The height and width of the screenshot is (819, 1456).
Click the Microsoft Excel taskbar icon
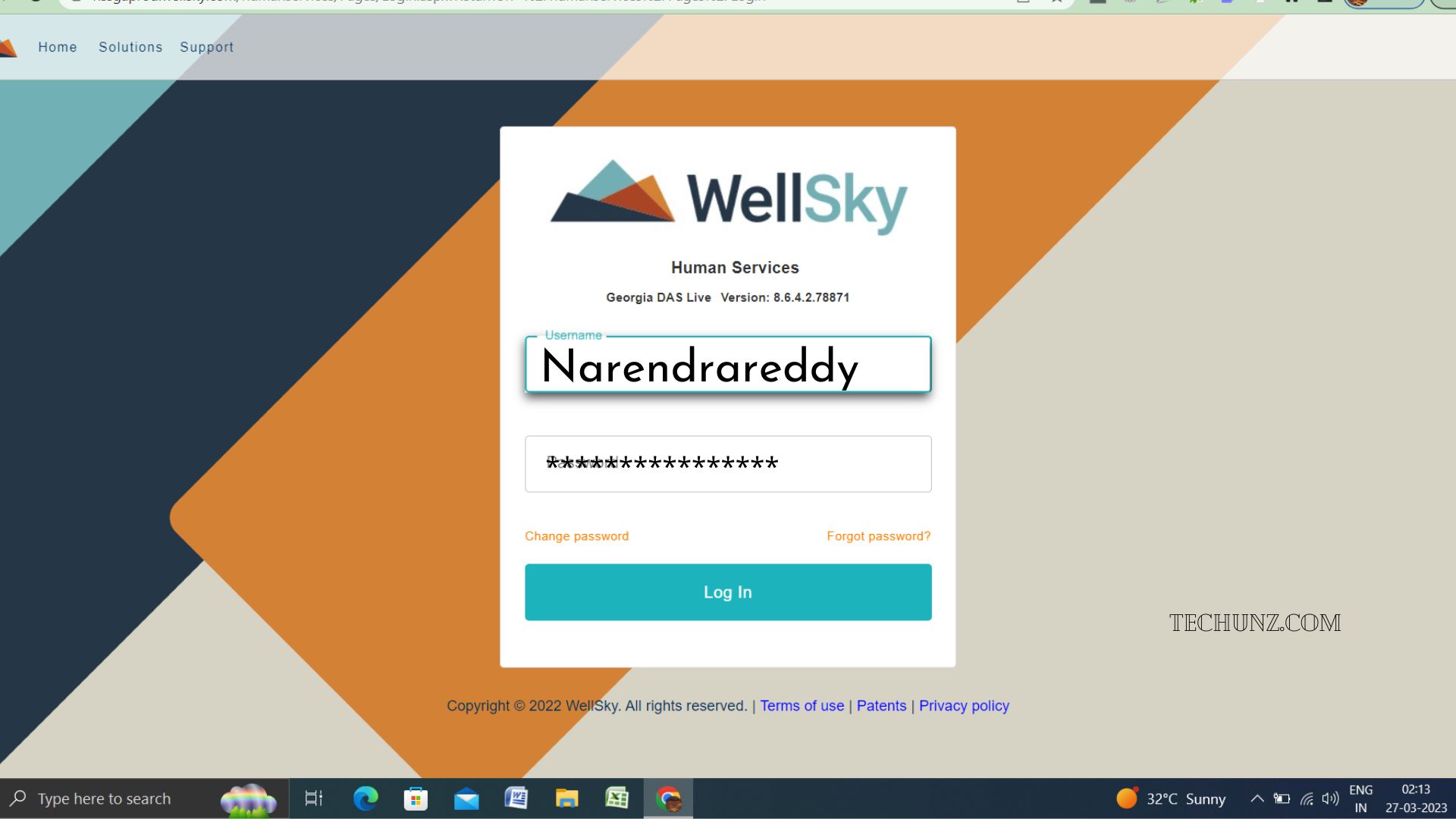(618, 798)
